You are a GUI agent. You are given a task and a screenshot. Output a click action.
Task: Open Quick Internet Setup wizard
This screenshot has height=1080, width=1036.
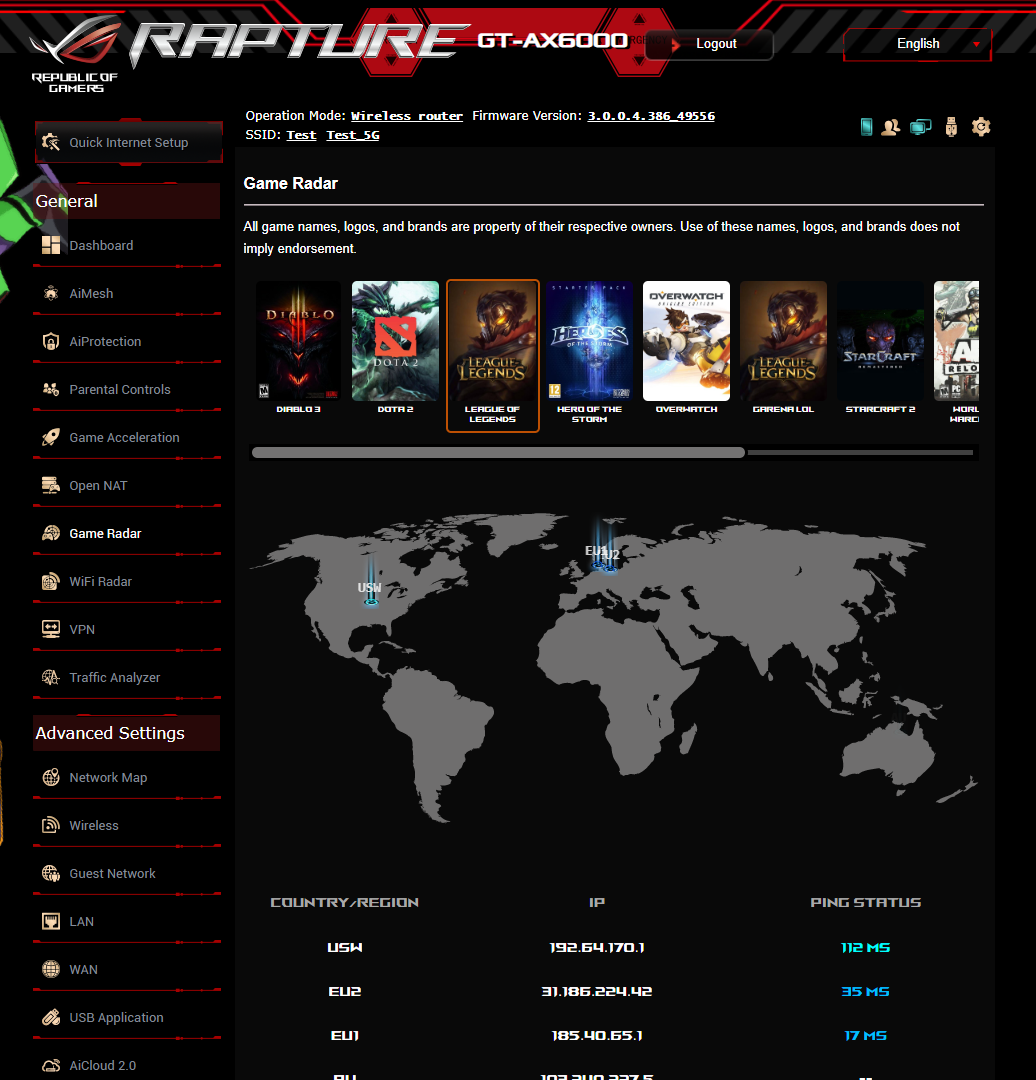click(x=129, y=143)
